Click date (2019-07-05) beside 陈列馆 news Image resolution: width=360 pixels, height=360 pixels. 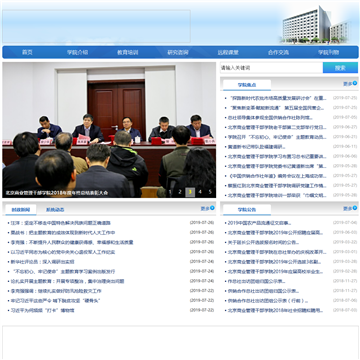pyautogui.click(x=345, y=117)
